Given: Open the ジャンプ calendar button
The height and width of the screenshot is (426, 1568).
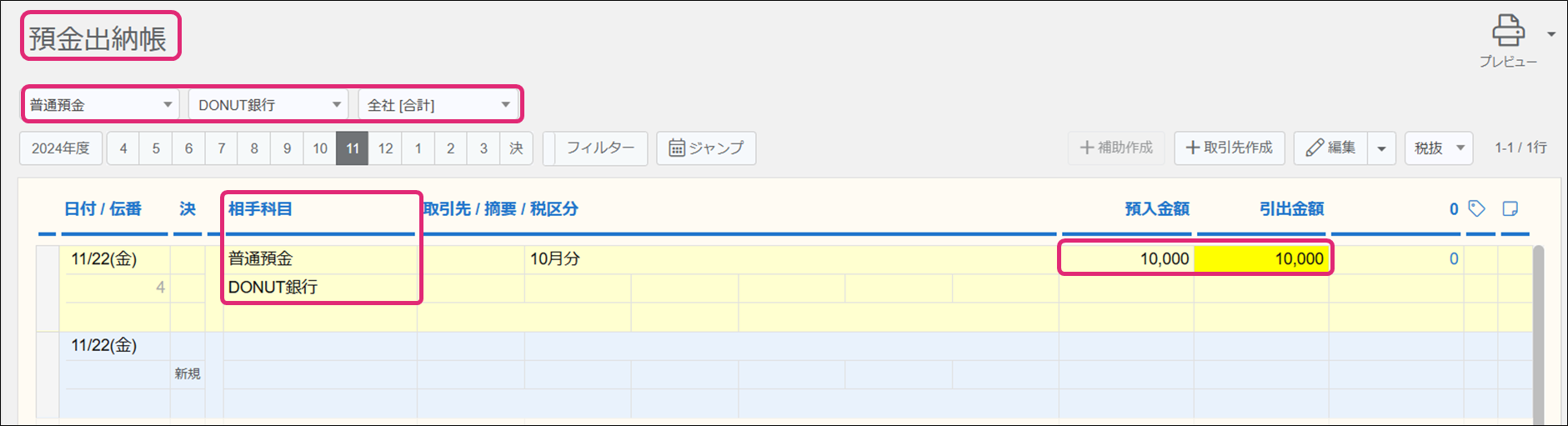Looking at the screenshot, I should 706,148.
